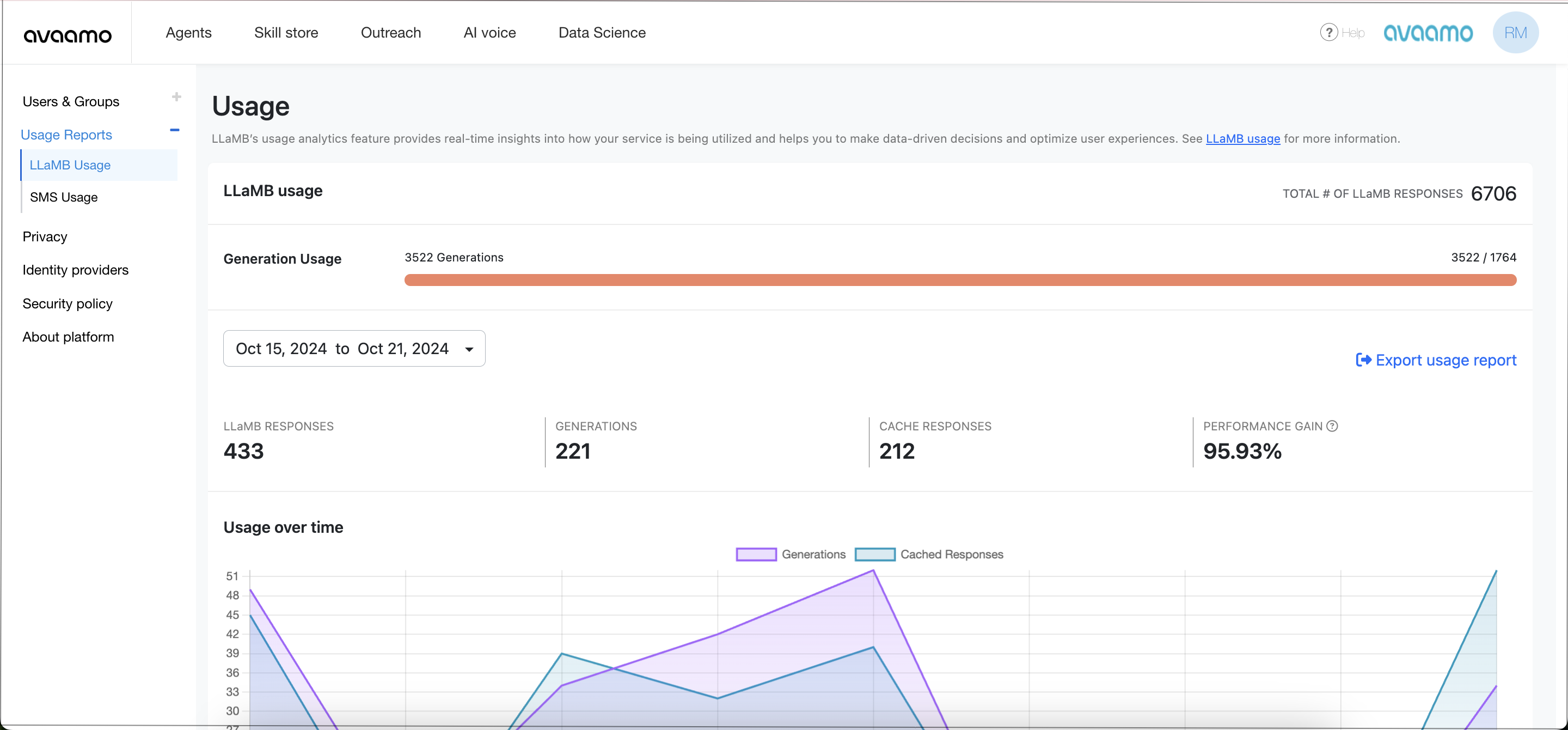Open Security policy settings
The height and width of the screenshot is (730, 1568).
coord(68,304)
